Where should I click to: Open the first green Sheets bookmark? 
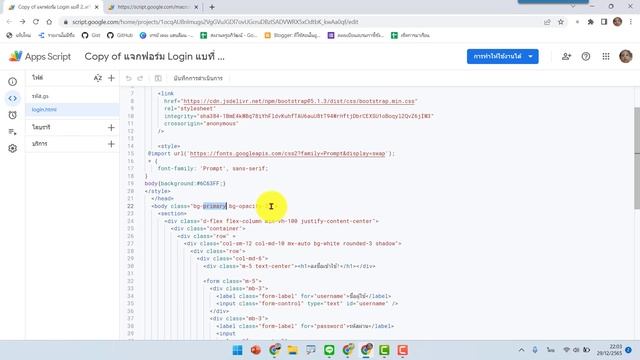click(x=229, y=35)
